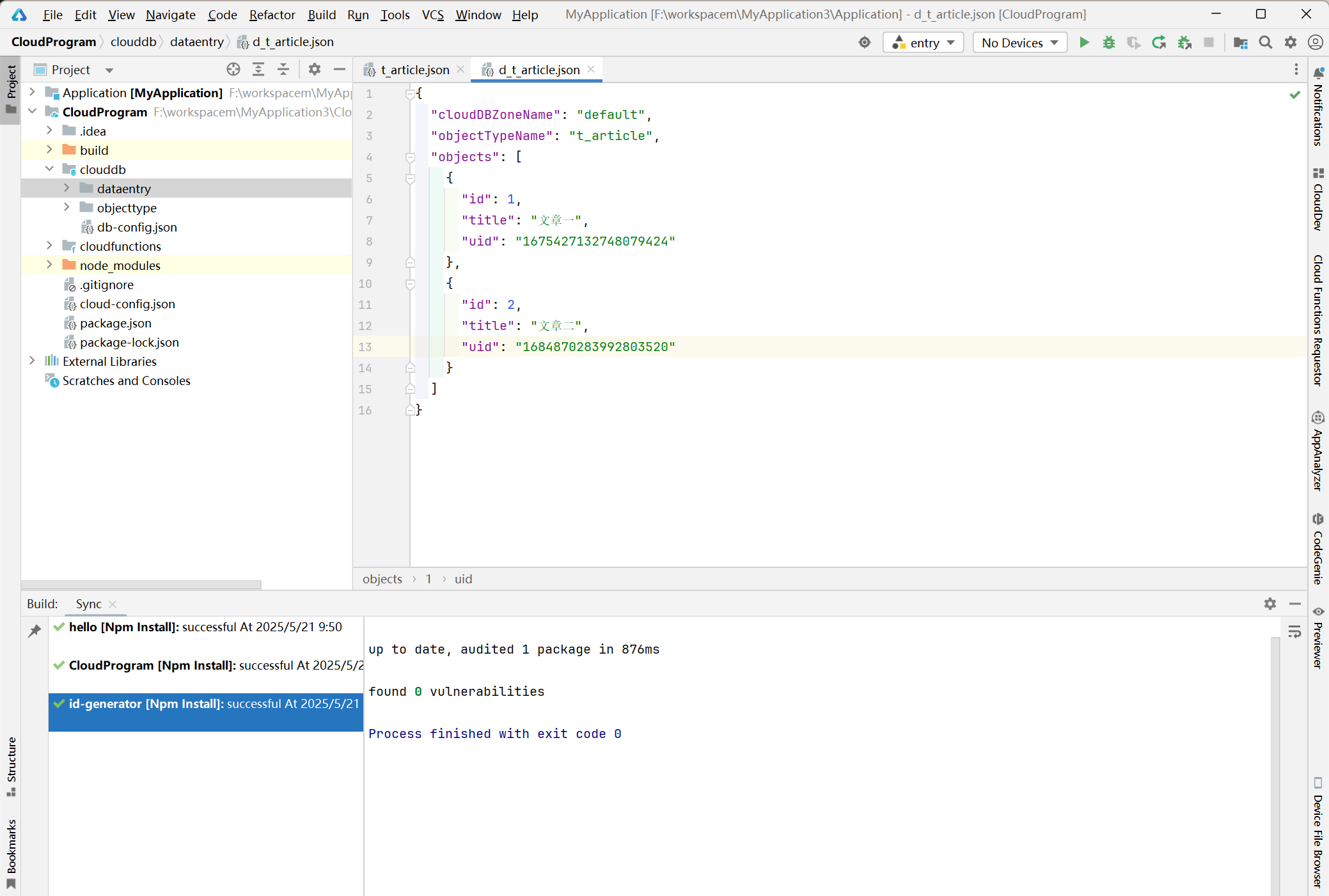Viewport: 1329px width, 896px height.
Task: Open the No Devices dropdown
Action: coord(1019,43)
